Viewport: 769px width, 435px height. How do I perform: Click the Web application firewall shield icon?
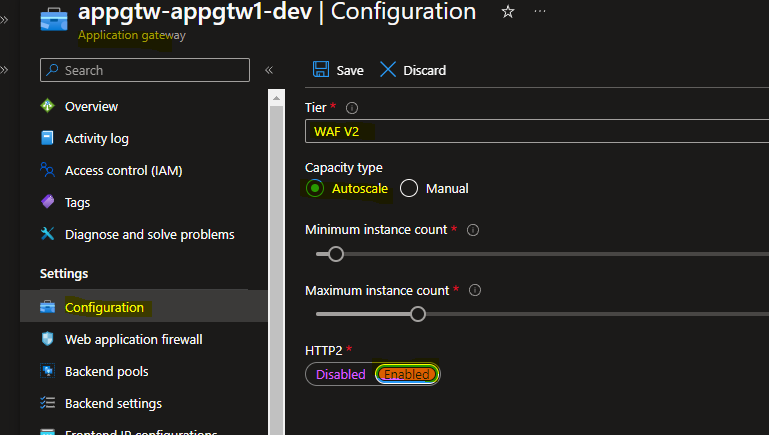(x=48, y=339)
